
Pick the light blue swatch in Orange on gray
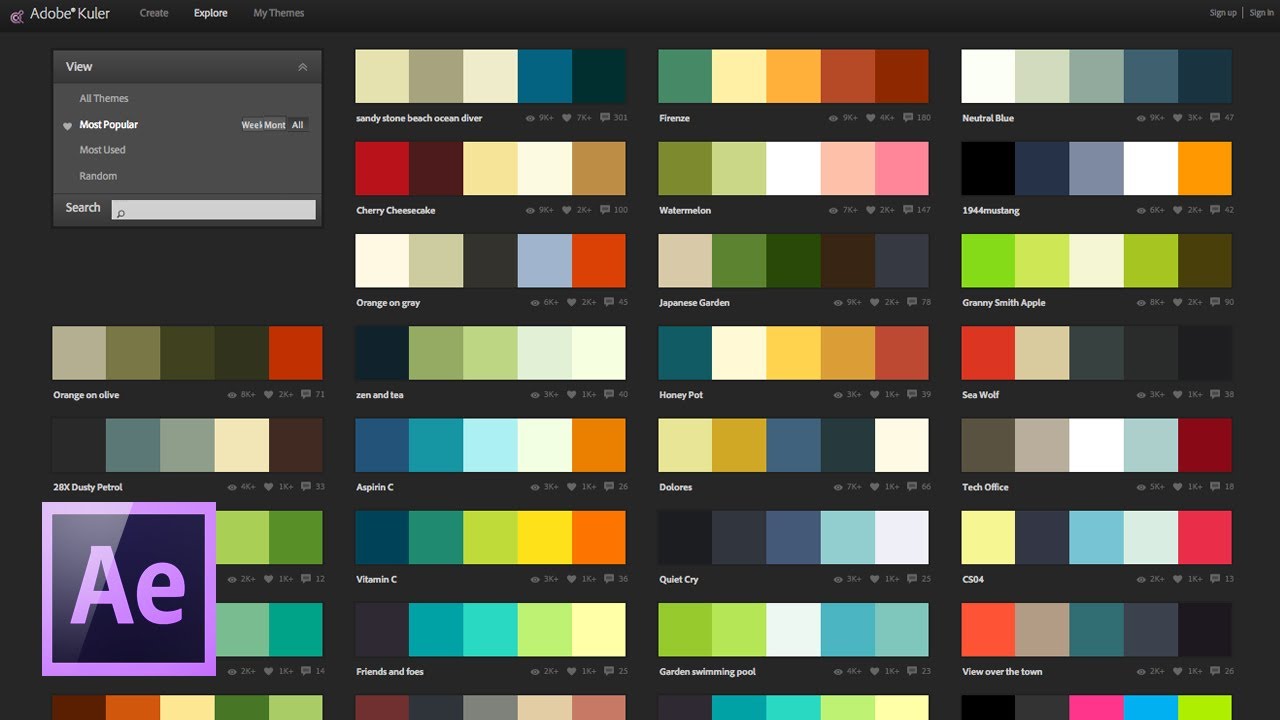(545, 260)
